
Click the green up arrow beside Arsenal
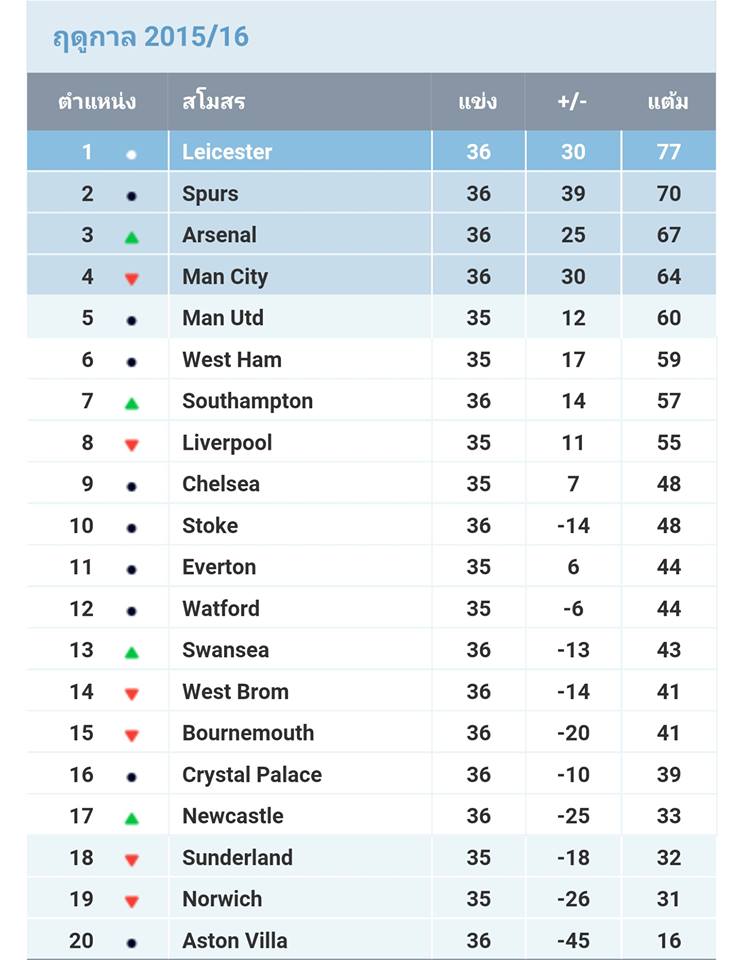coord(132,238)
